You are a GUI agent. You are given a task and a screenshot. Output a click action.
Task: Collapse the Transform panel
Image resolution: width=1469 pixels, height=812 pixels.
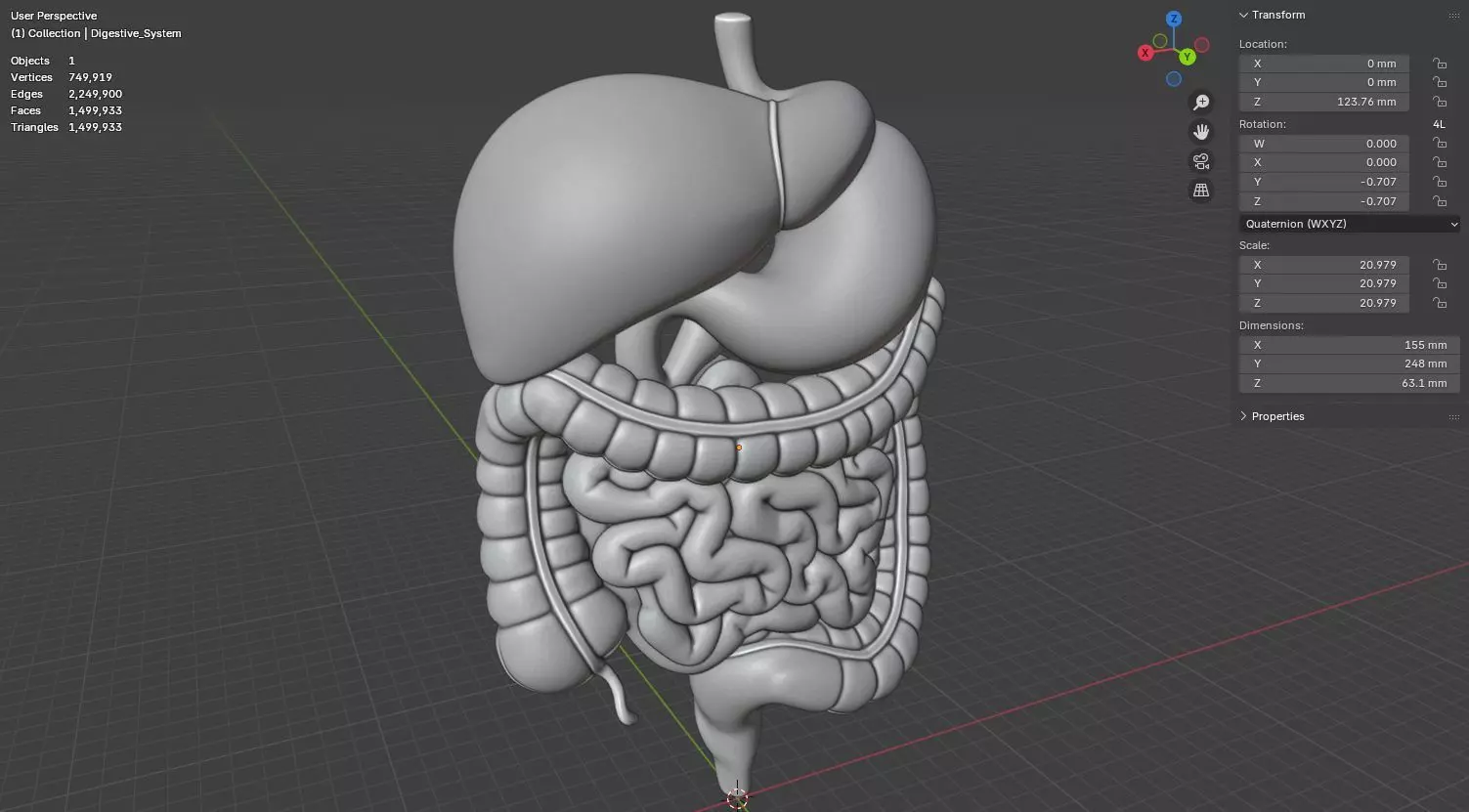[x=1243, y=15]
